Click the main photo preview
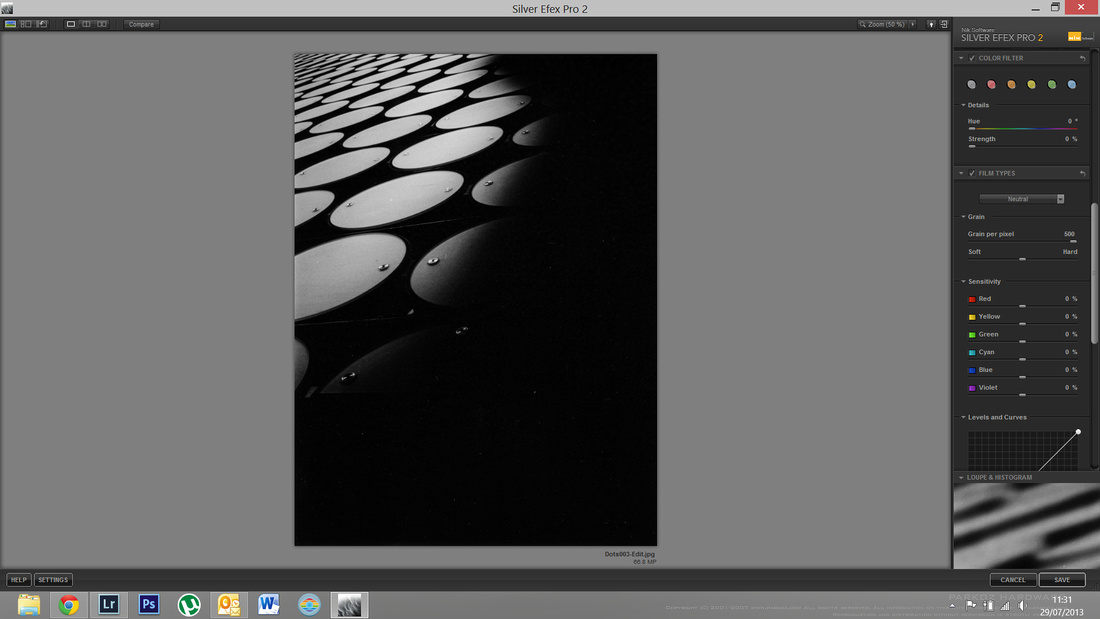The height and width of the screenshot is (619, 1100). [476, 300]
